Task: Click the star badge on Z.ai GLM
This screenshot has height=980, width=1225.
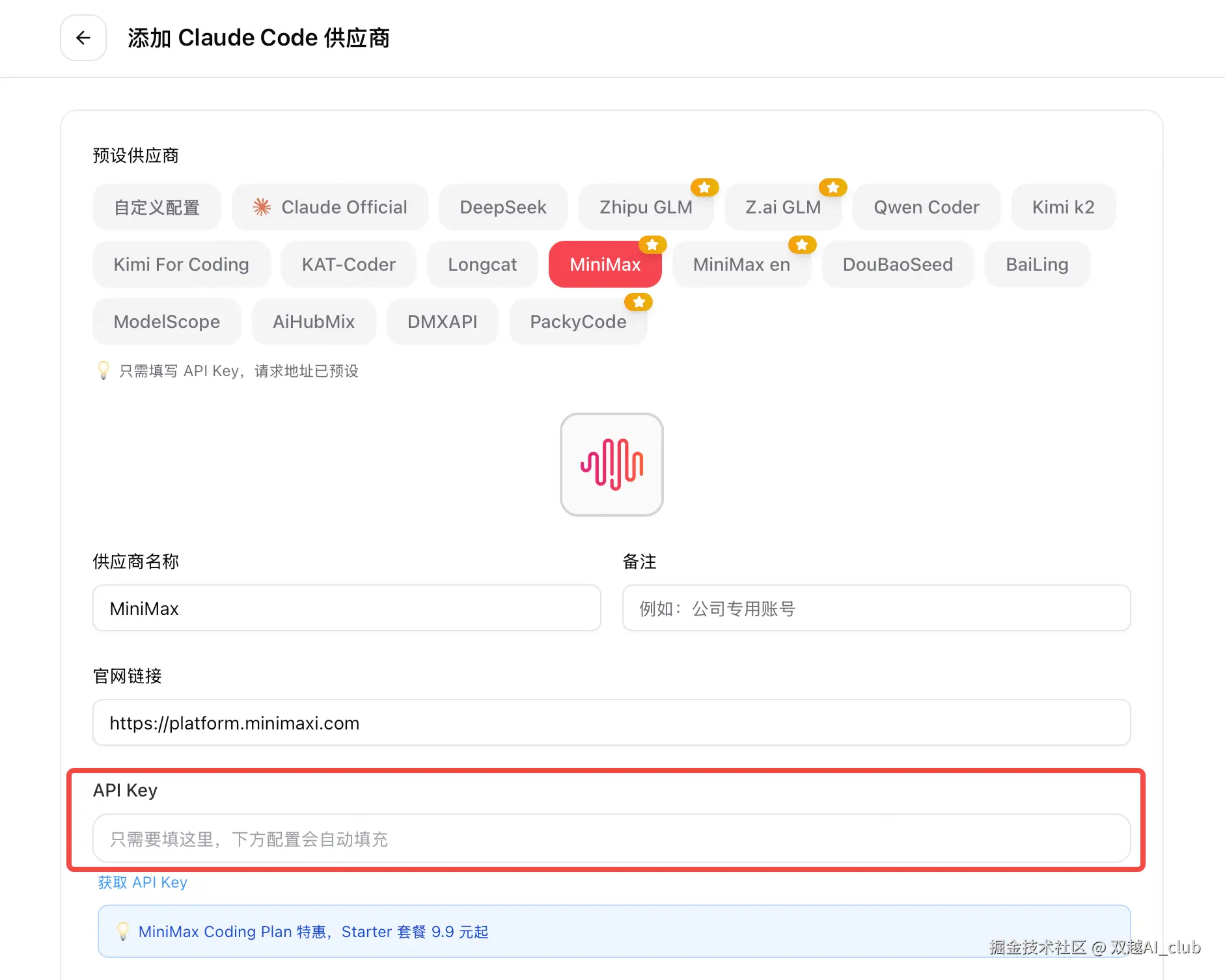Action: coord(833,187)
